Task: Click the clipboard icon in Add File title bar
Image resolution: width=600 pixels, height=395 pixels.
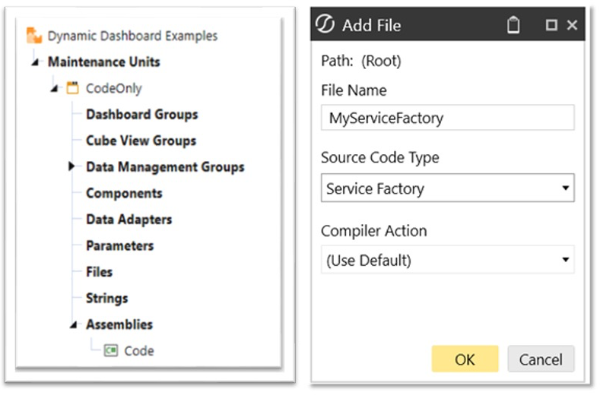Action: [514, 25]
